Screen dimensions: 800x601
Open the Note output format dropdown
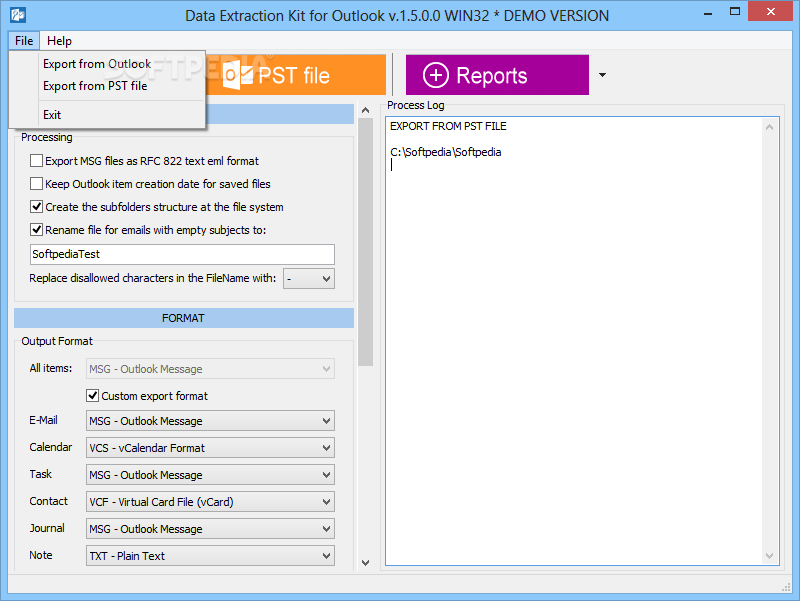coord(210,556)
